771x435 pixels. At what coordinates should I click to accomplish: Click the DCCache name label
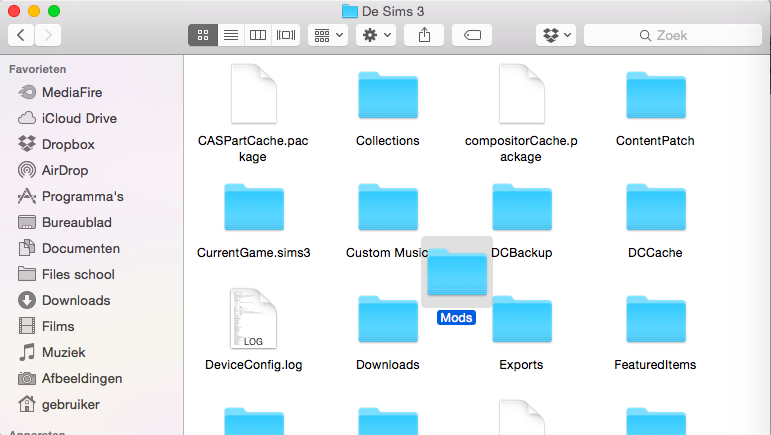pyautogui.click(x=655, y=253)
